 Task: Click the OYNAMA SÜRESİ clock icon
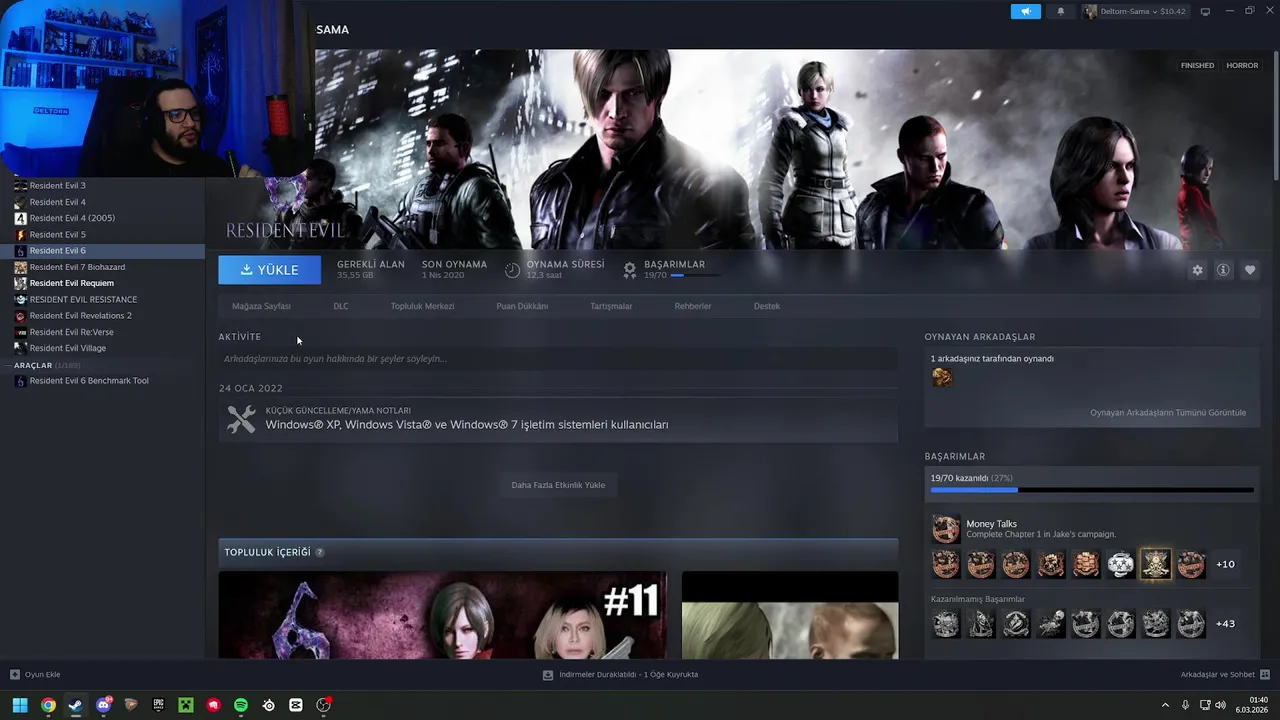pyautogui.click(x=512, y=270)
